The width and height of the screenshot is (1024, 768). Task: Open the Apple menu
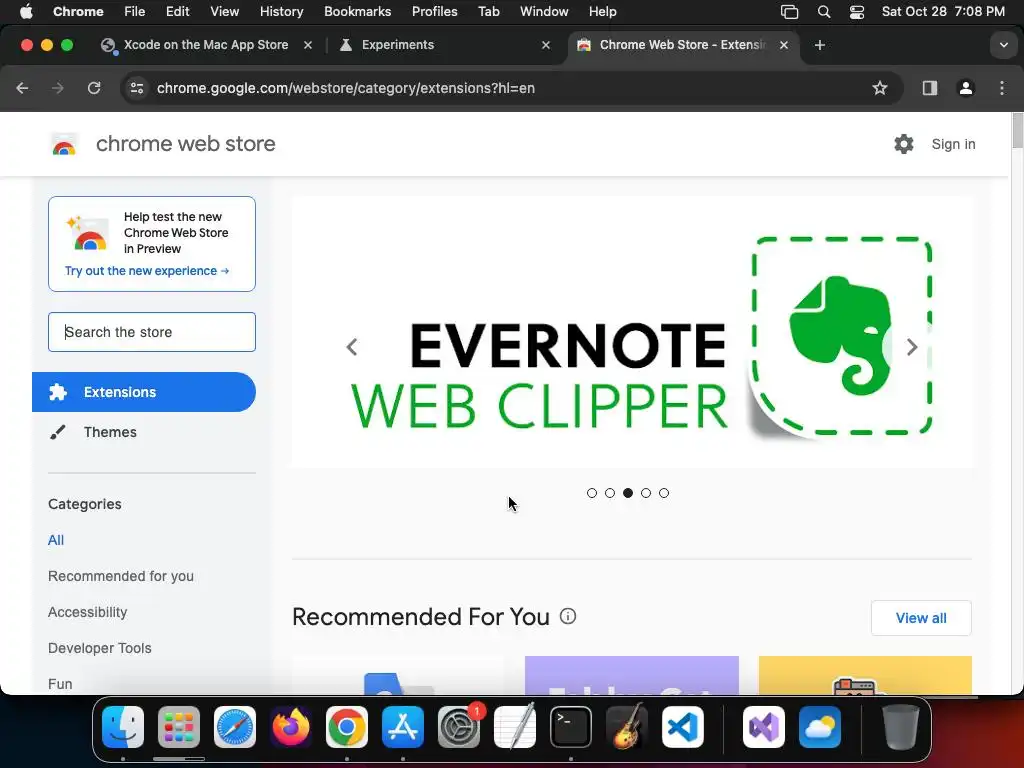point(26,12)
